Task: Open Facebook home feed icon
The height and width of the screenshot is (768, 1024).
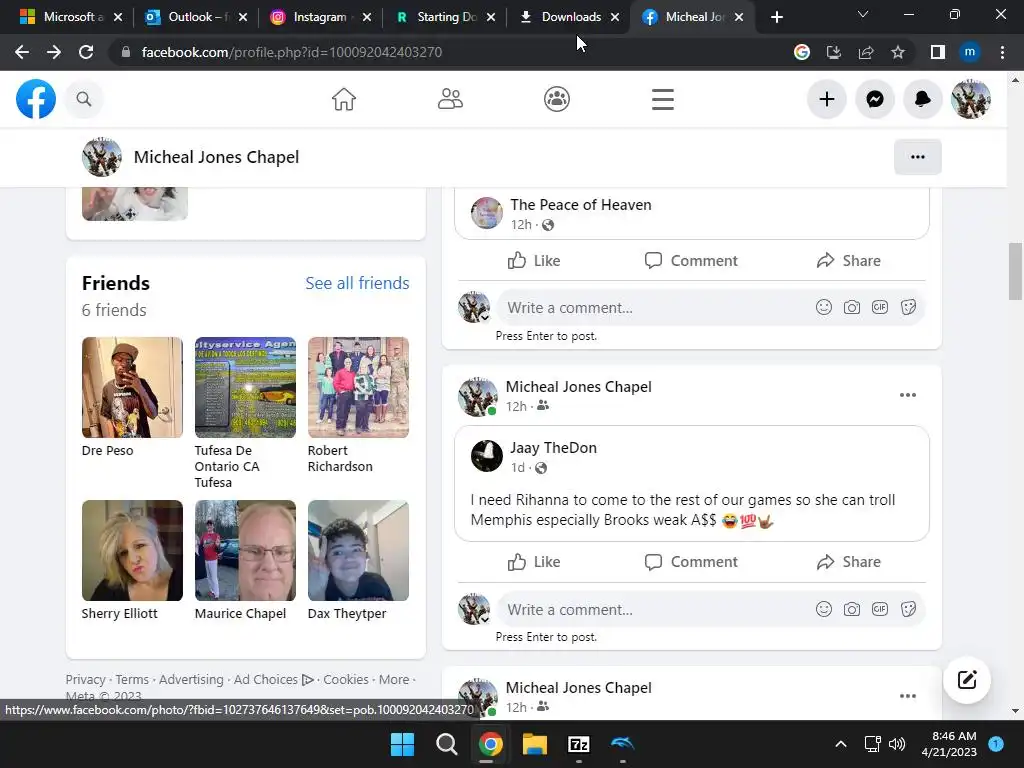Action: tap(344, 99)
